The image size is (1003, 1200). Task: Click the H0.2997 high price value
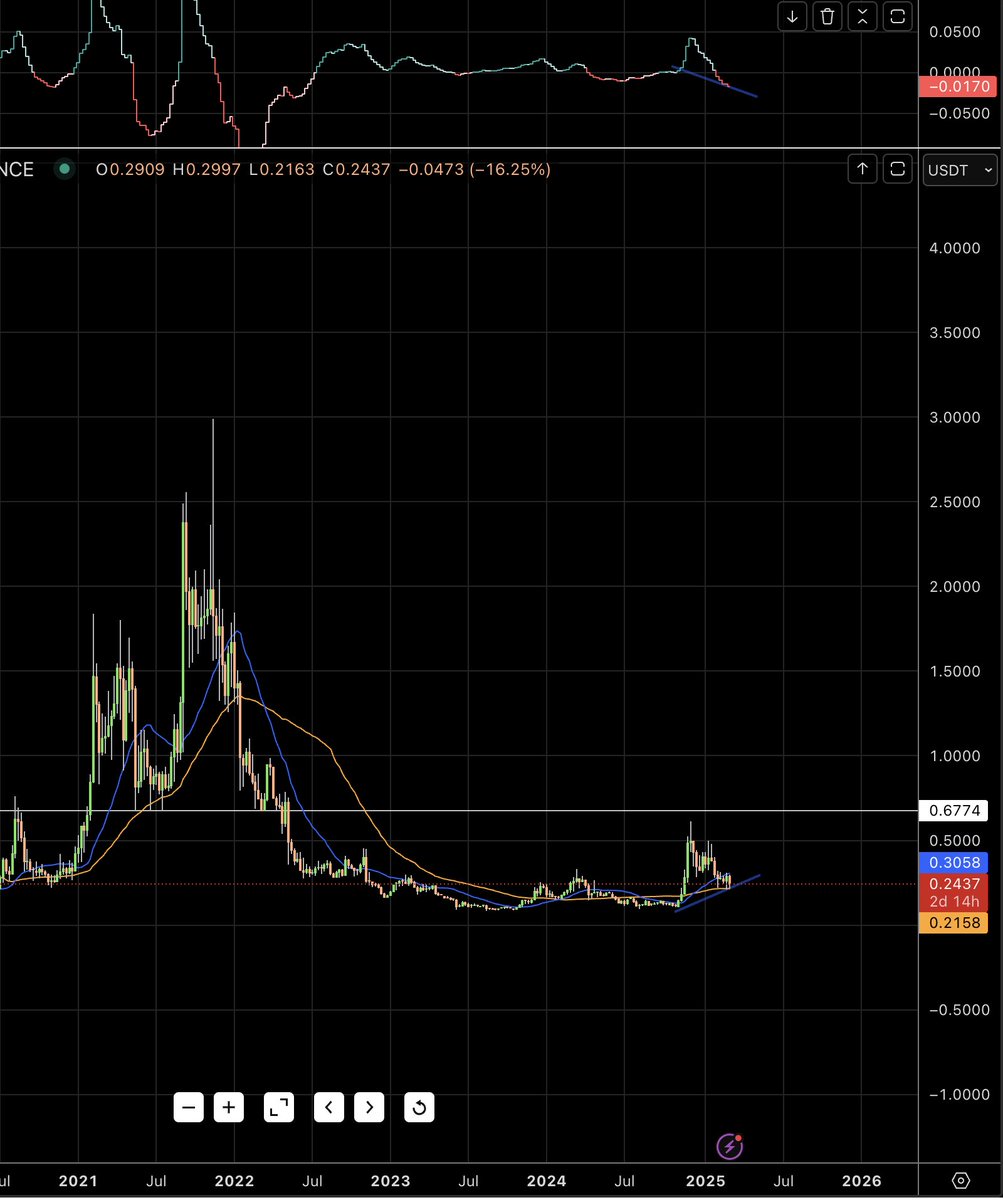click(207, 170)
